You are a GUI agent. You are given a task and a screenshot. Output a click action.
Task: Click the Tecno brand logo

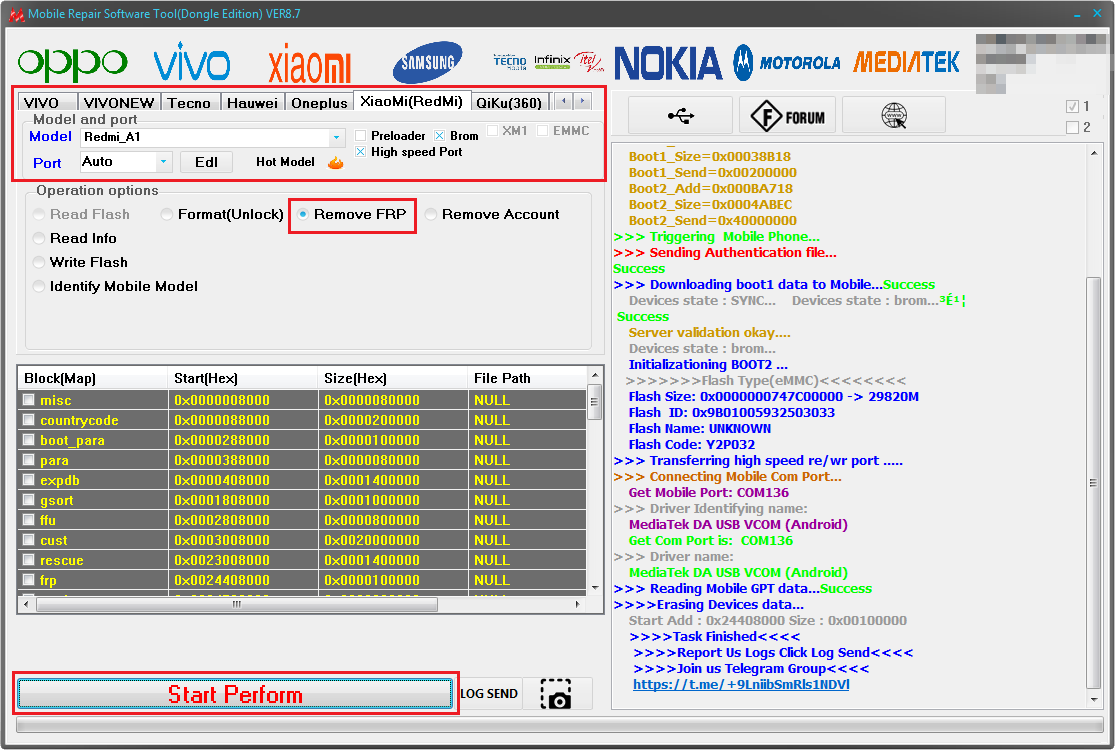click(x=510, y=62)
